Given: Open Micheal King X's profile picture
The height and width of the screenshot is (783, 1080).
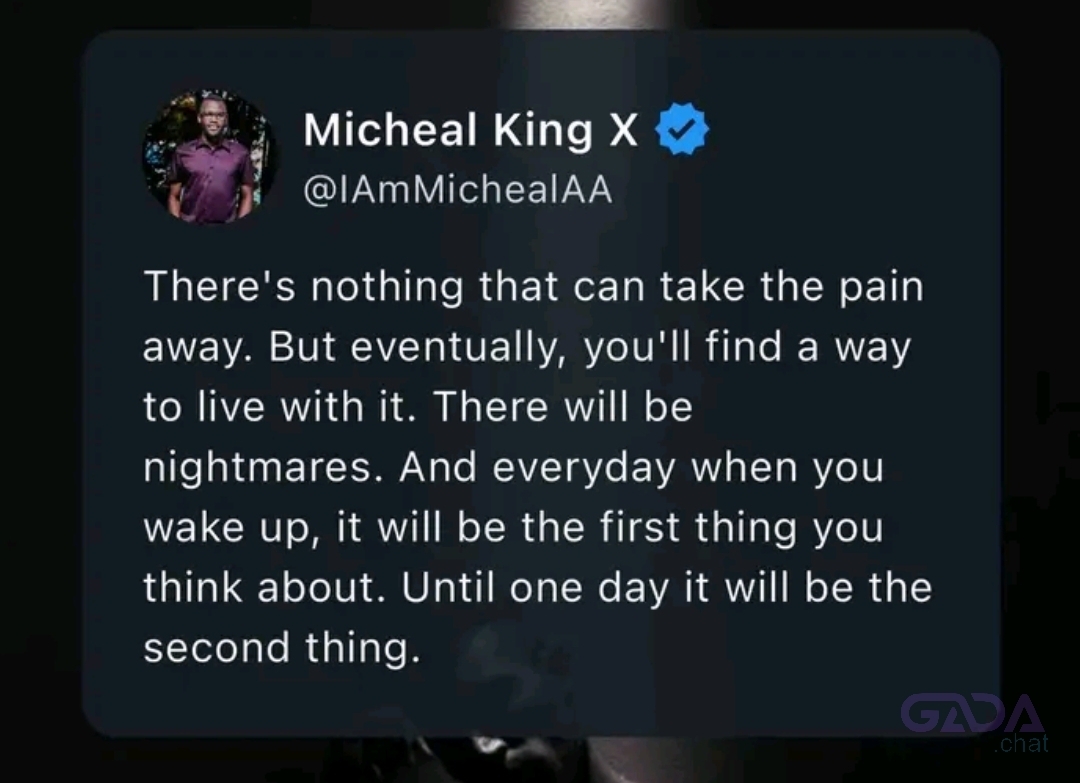Looking at the screenshot, I should point(211,156).
